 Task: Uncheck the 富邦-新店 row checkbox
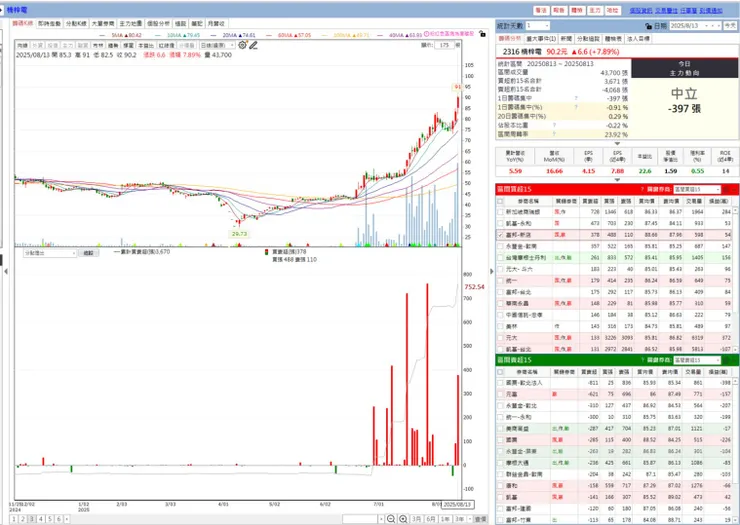[500, 235]
